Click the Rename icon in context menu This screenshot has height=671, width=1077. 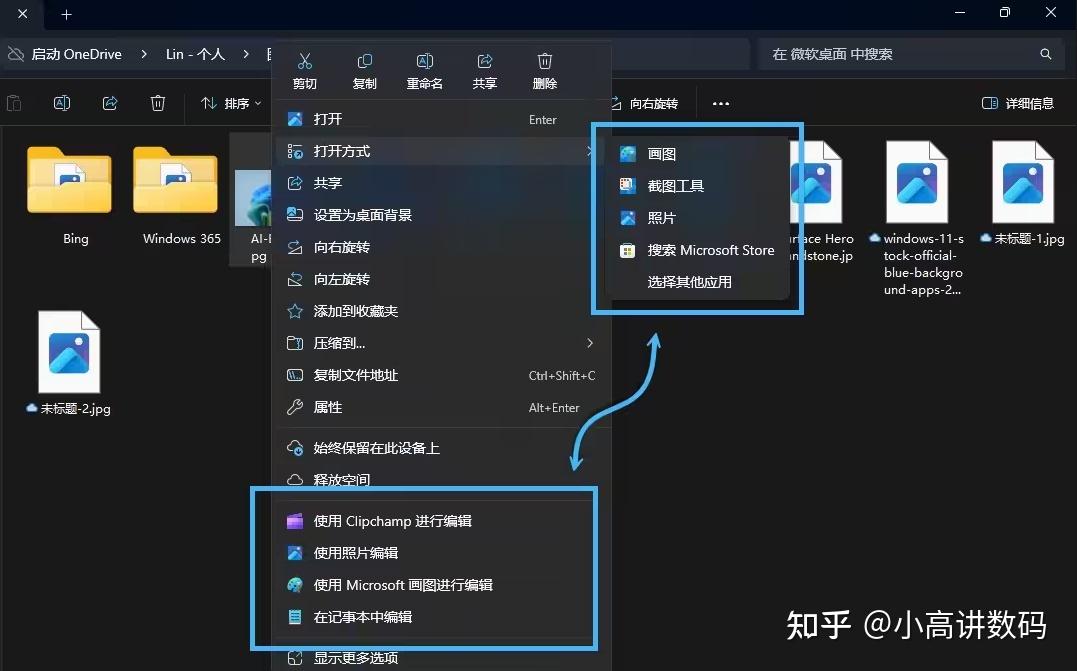point(424,61)
